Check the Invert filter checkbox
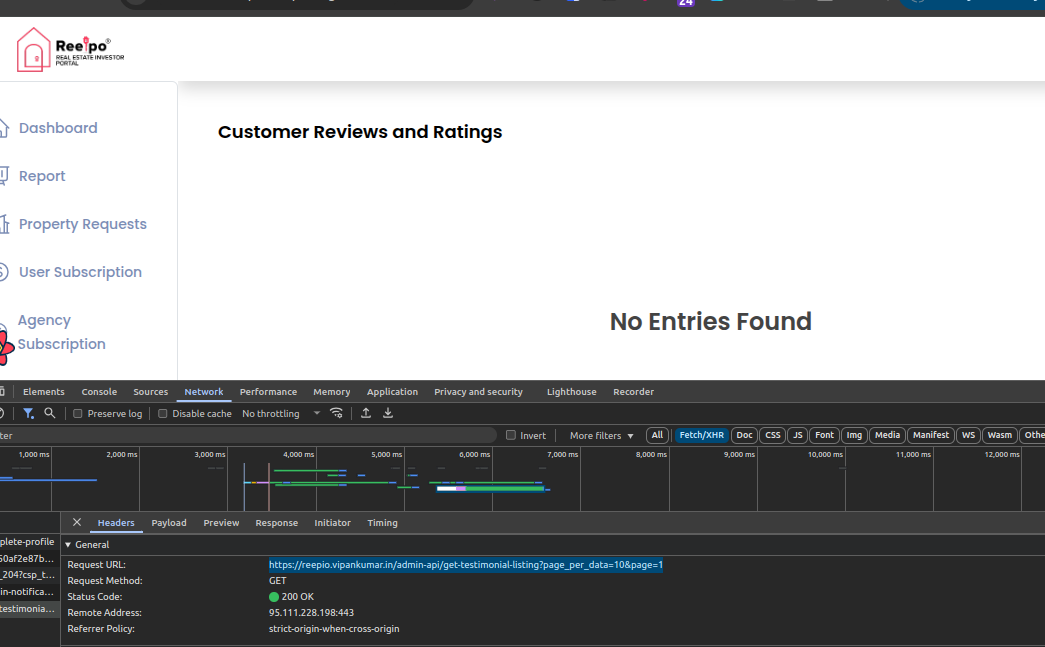 tap(511, 436)
